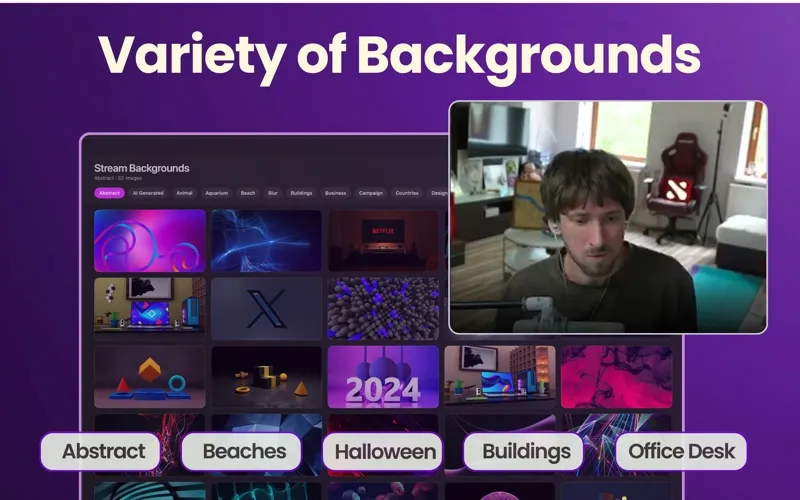Switch to the Campaign category

click(x=371, y=193)
